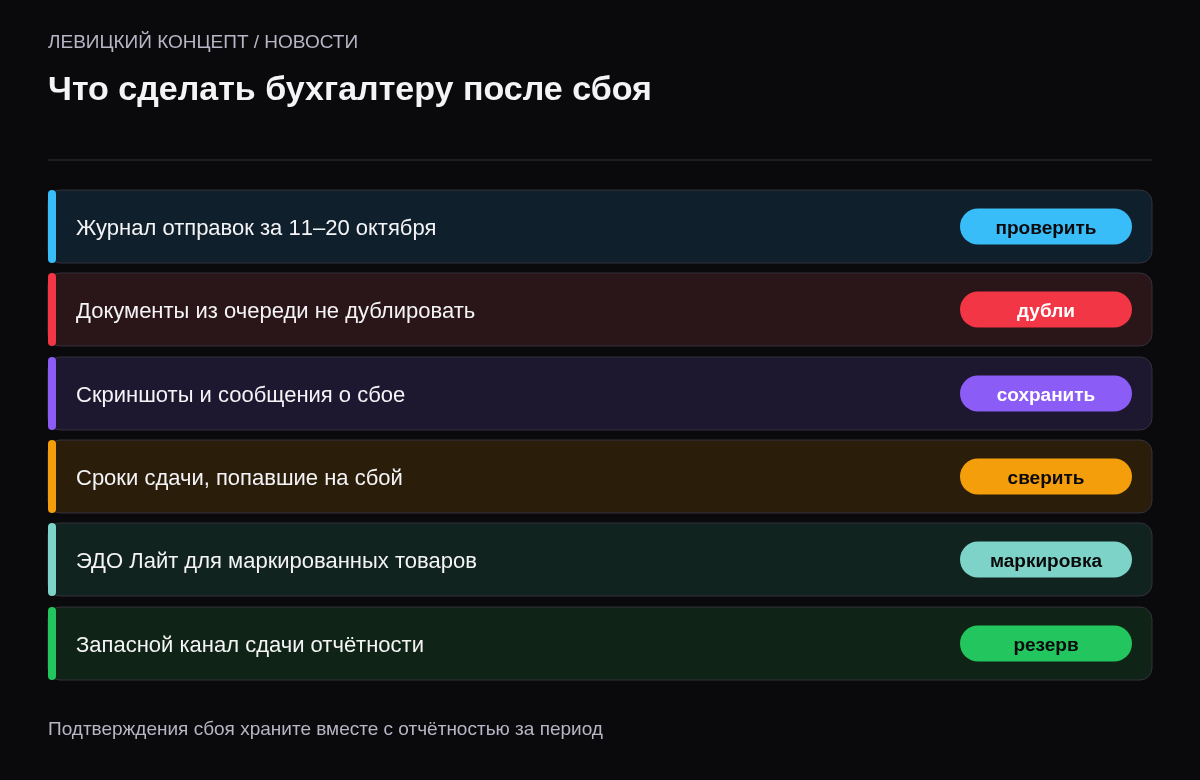Viewport: 1200px width, 780px height.
Task: Select «Журнал отправок за 11–20 октября» text
Action: (x=256, y=228)
